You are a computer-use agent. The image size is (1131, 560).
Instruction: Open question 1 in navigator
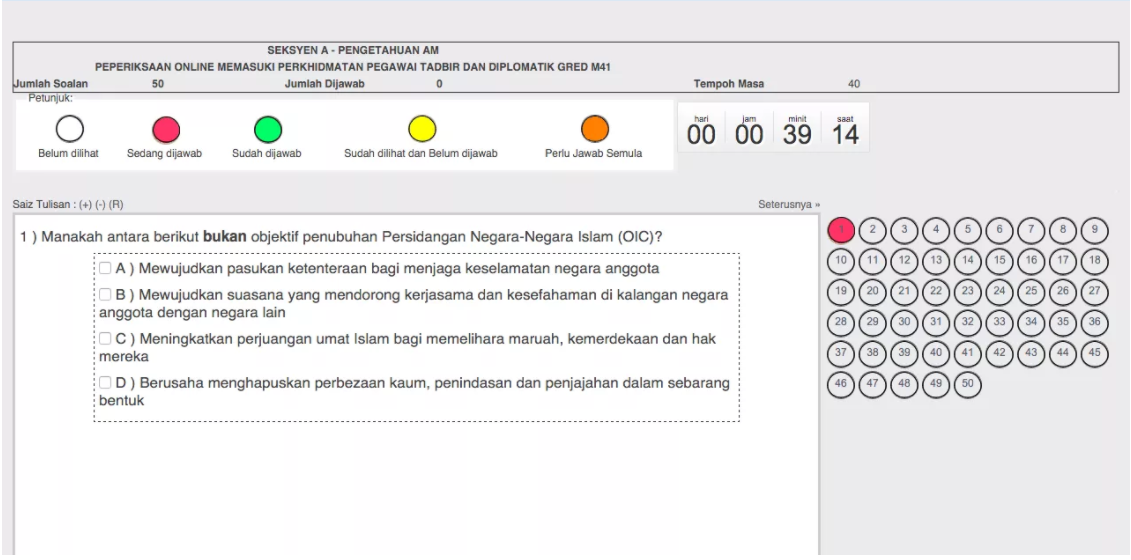841,230
